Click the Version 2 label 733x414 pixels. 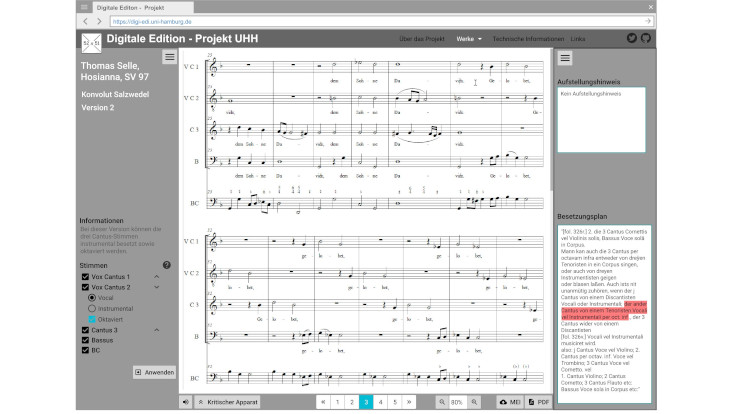tap(98, 107)
